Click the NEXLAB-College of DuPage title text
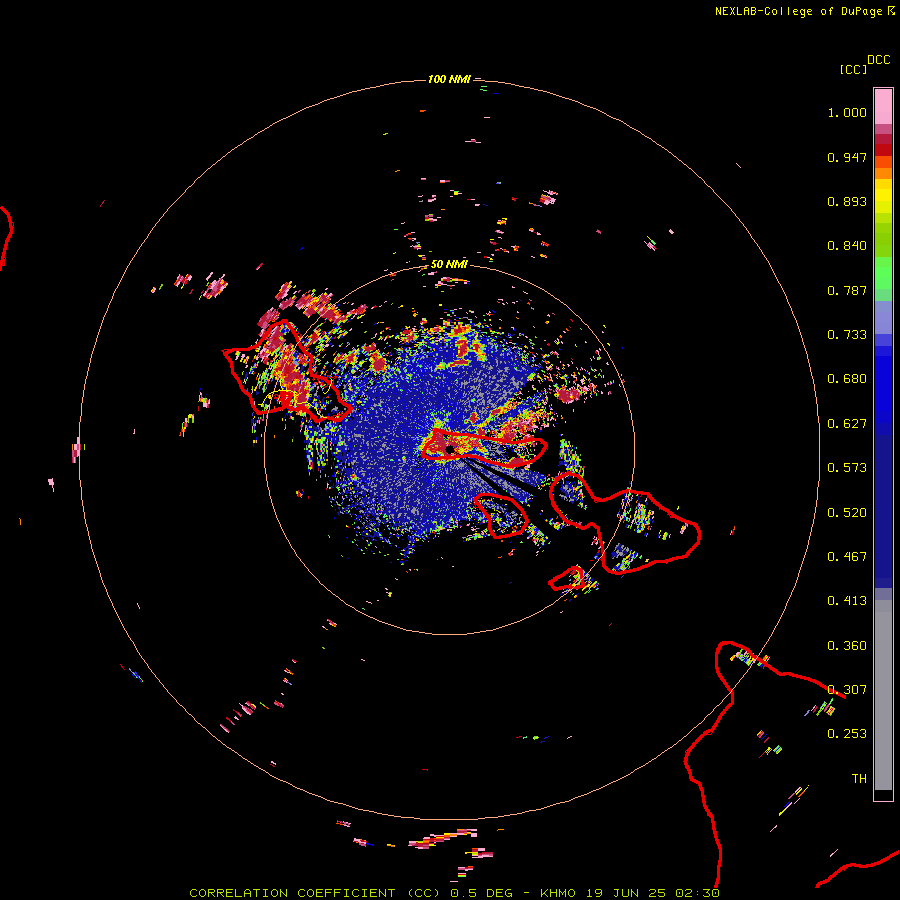Viewport: 900px width, 900px height. click(798, 11)
